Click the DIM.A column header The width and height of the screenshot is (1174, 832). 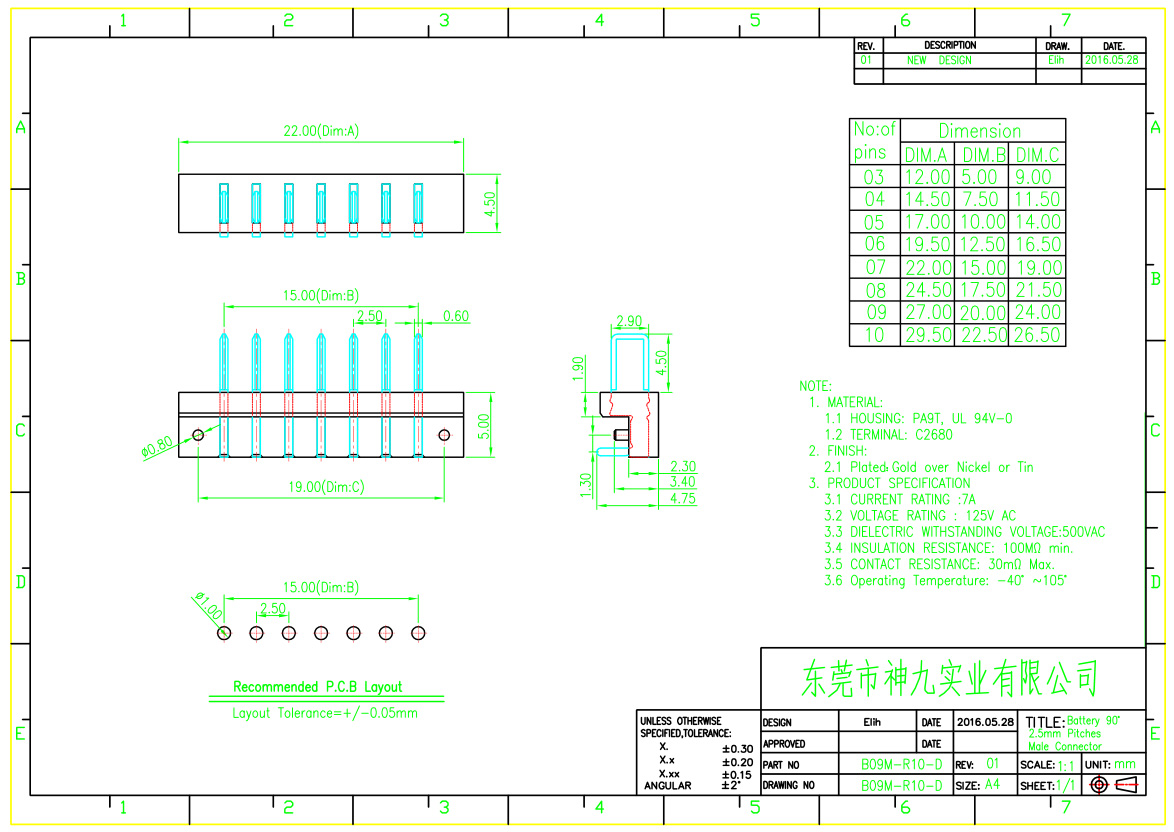pyautogui.click(x=926, y=155)
